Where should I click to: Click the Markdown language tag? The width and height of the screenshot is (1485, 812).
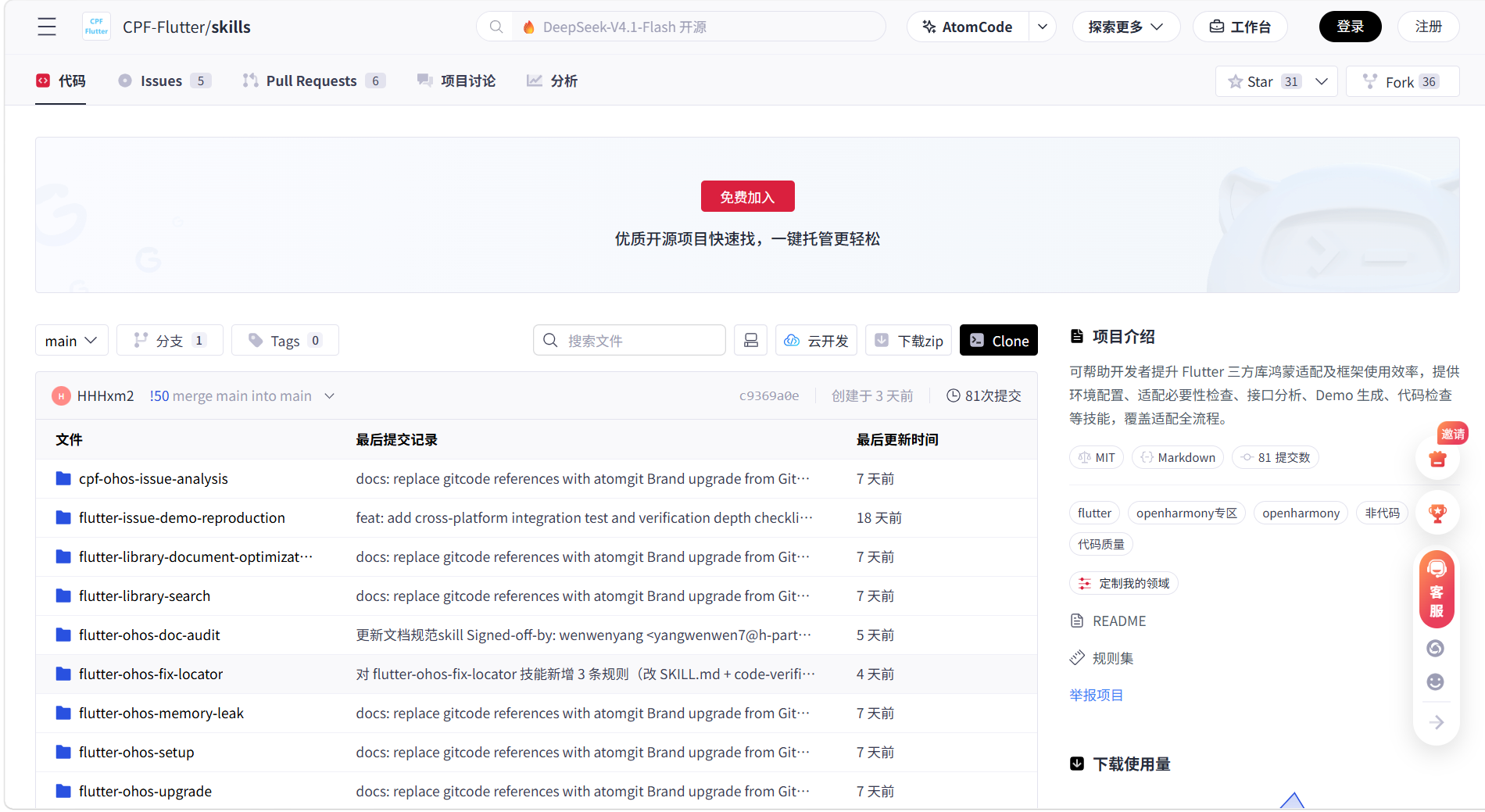[x=1178, y=457]
